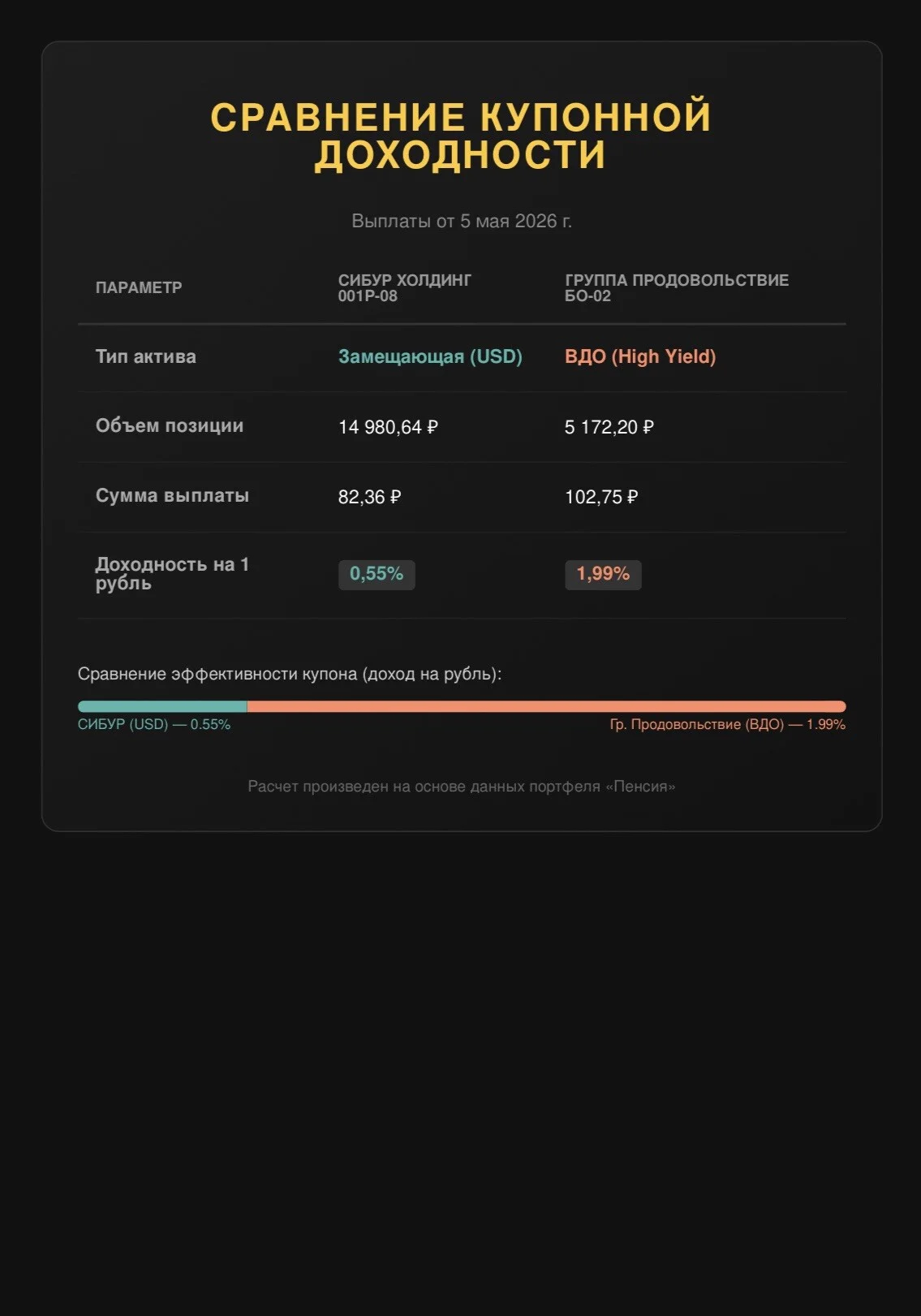Select the 5 172,20 ₽ position value

pyautogui.click(x=609, y=427)
